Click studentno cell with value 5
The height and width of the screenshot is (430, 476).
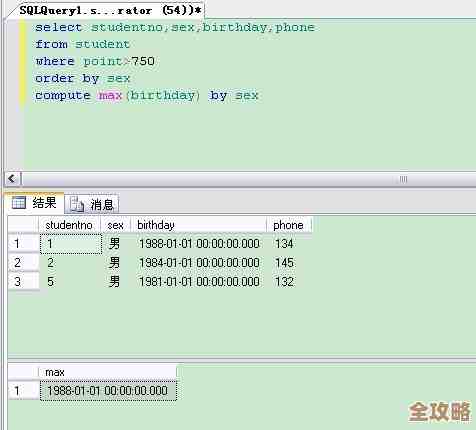[71, 282]
